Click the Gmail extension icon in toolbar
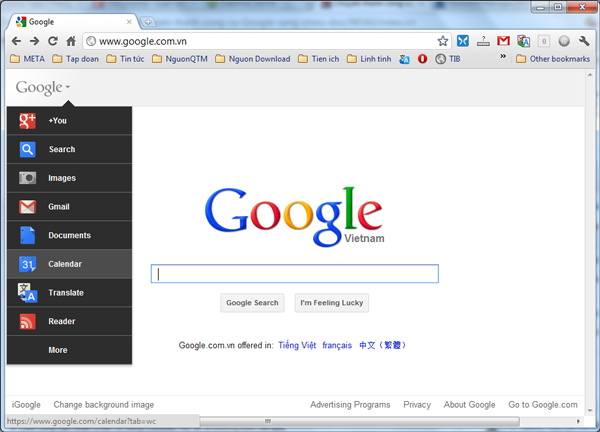 point(503,41)
